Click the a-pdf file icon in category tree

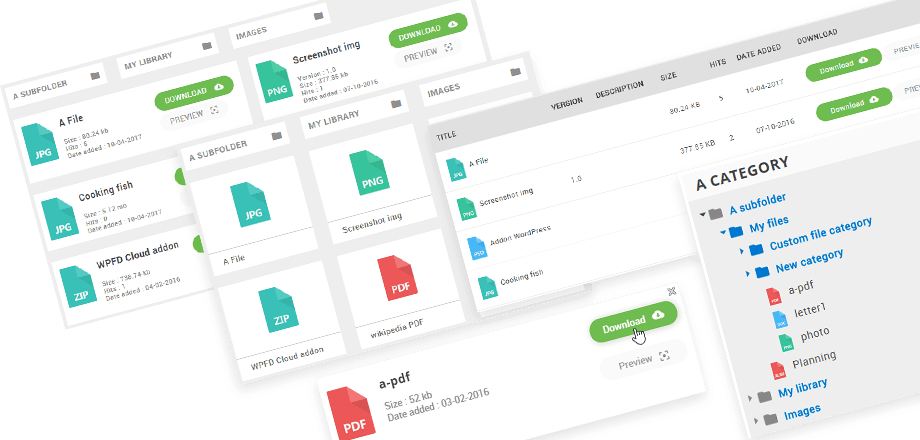774,297
